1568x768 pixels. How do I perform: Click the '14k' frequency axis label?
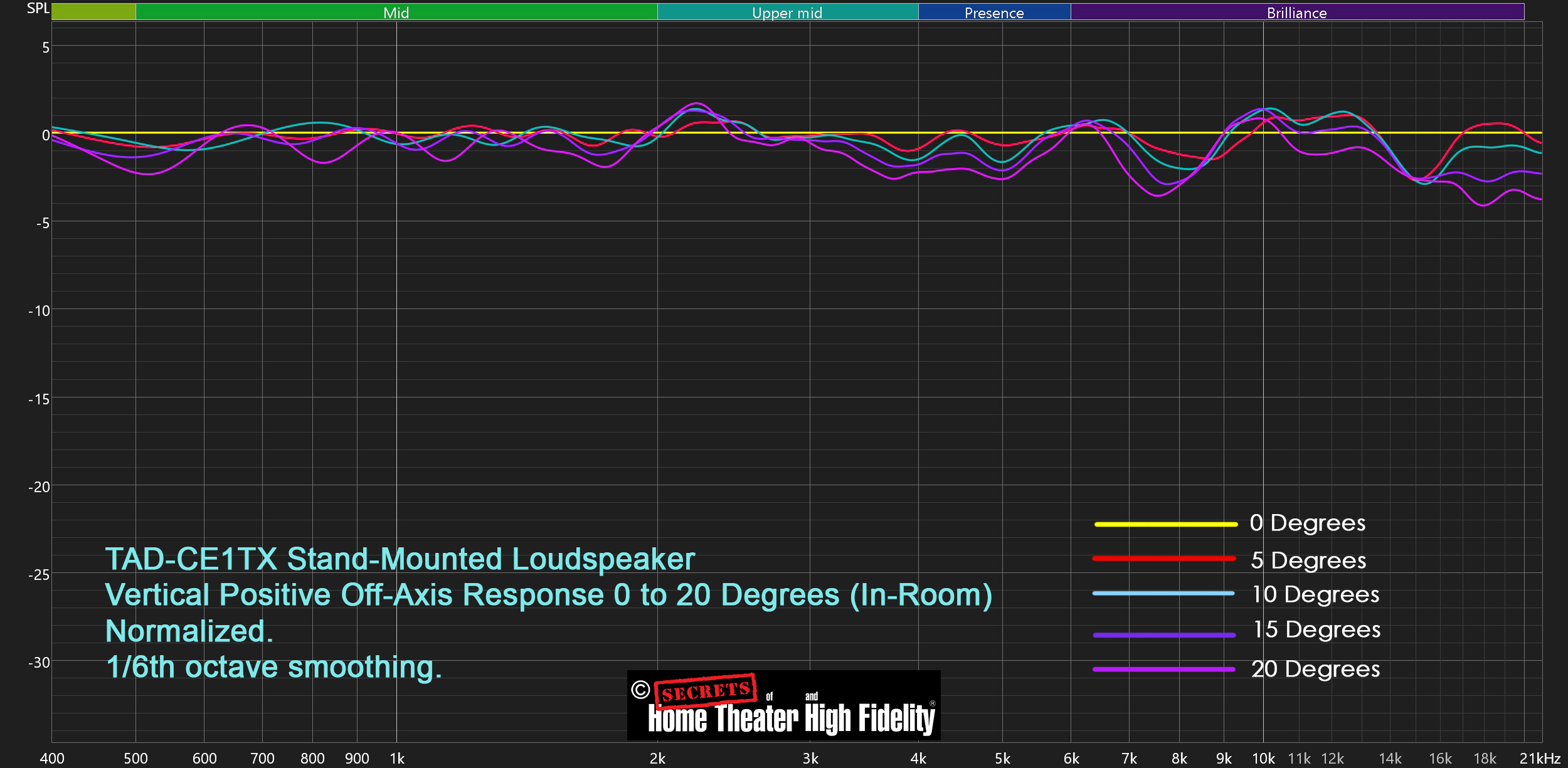pyautogui.click(x=1390, y=759)
